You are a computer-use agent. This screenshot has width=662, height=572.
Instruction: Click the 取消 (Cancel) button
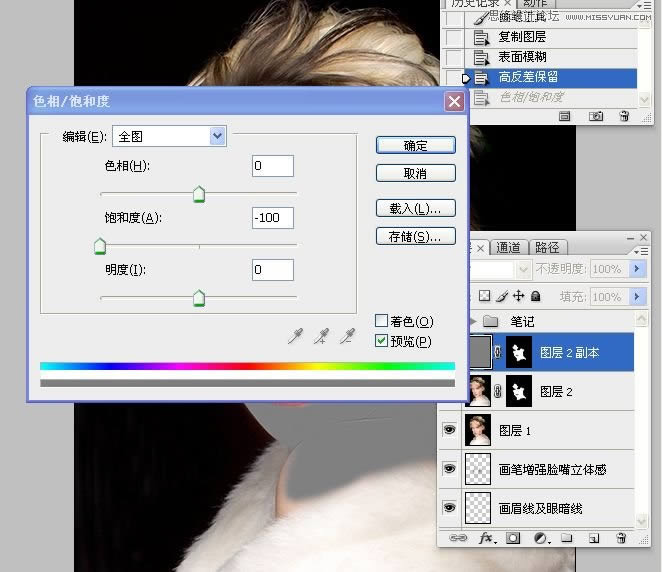[415, 173]
